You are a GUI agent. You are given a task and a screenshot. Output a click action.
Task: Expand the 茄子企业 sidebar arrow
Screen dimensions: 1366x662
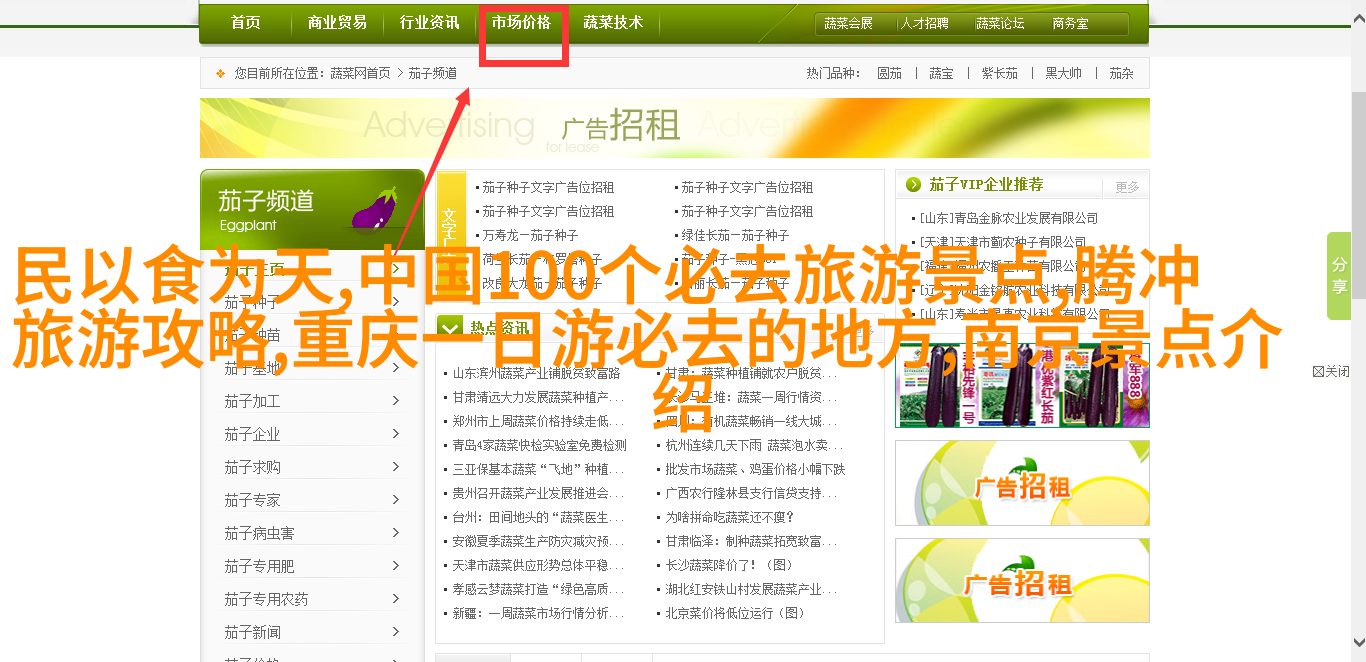pos(395,434)
